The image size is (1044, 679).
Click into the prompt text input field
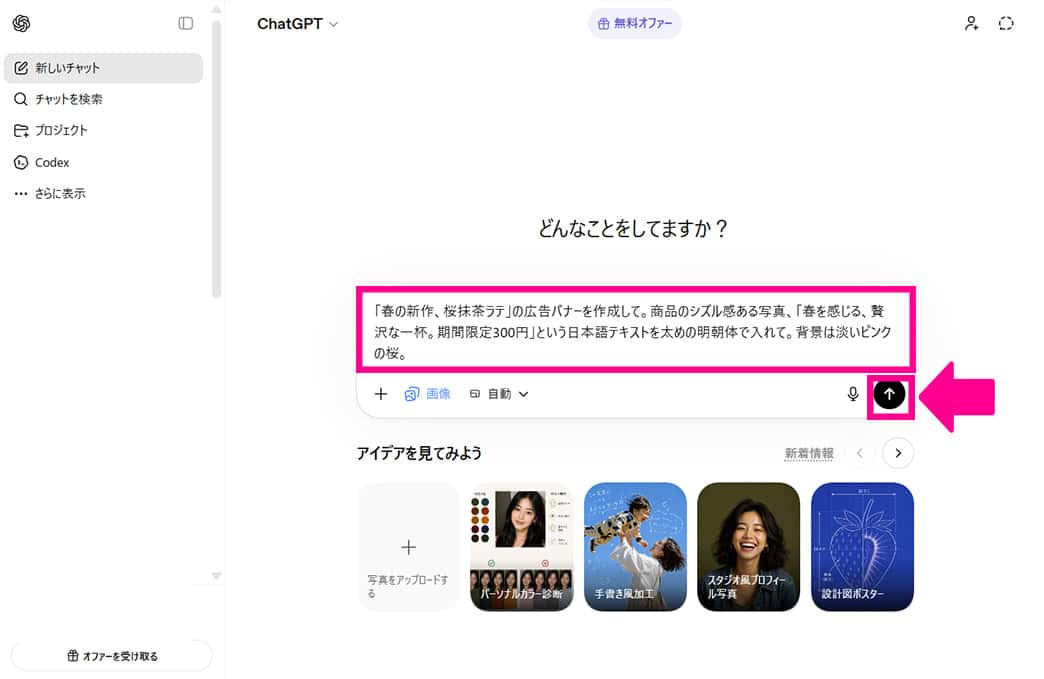pyautogui.click(x=635, y=331)
